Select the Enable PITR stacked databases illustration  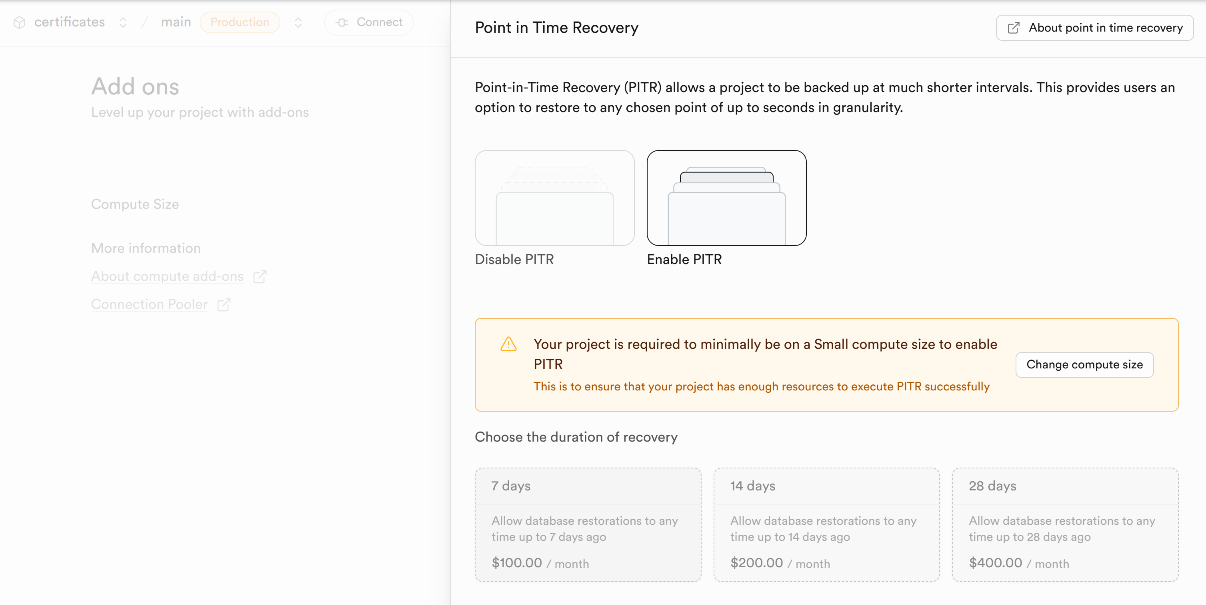pyautogui.click(x=726, y=198)
